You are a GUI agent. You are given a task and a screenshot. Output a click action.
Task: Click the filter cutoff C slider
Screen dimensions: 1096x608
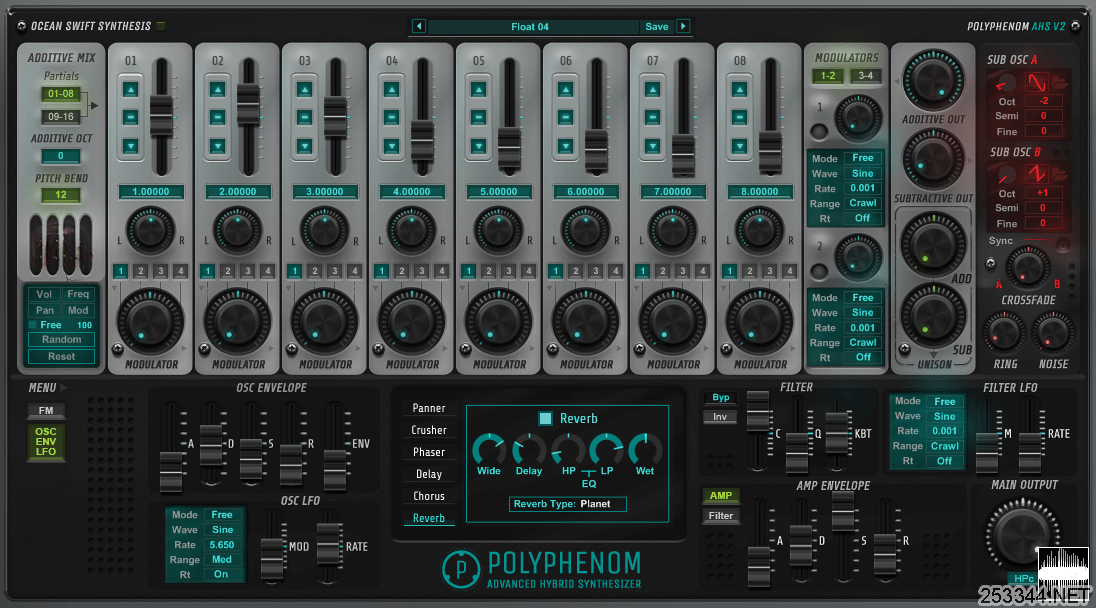(758, 410)
